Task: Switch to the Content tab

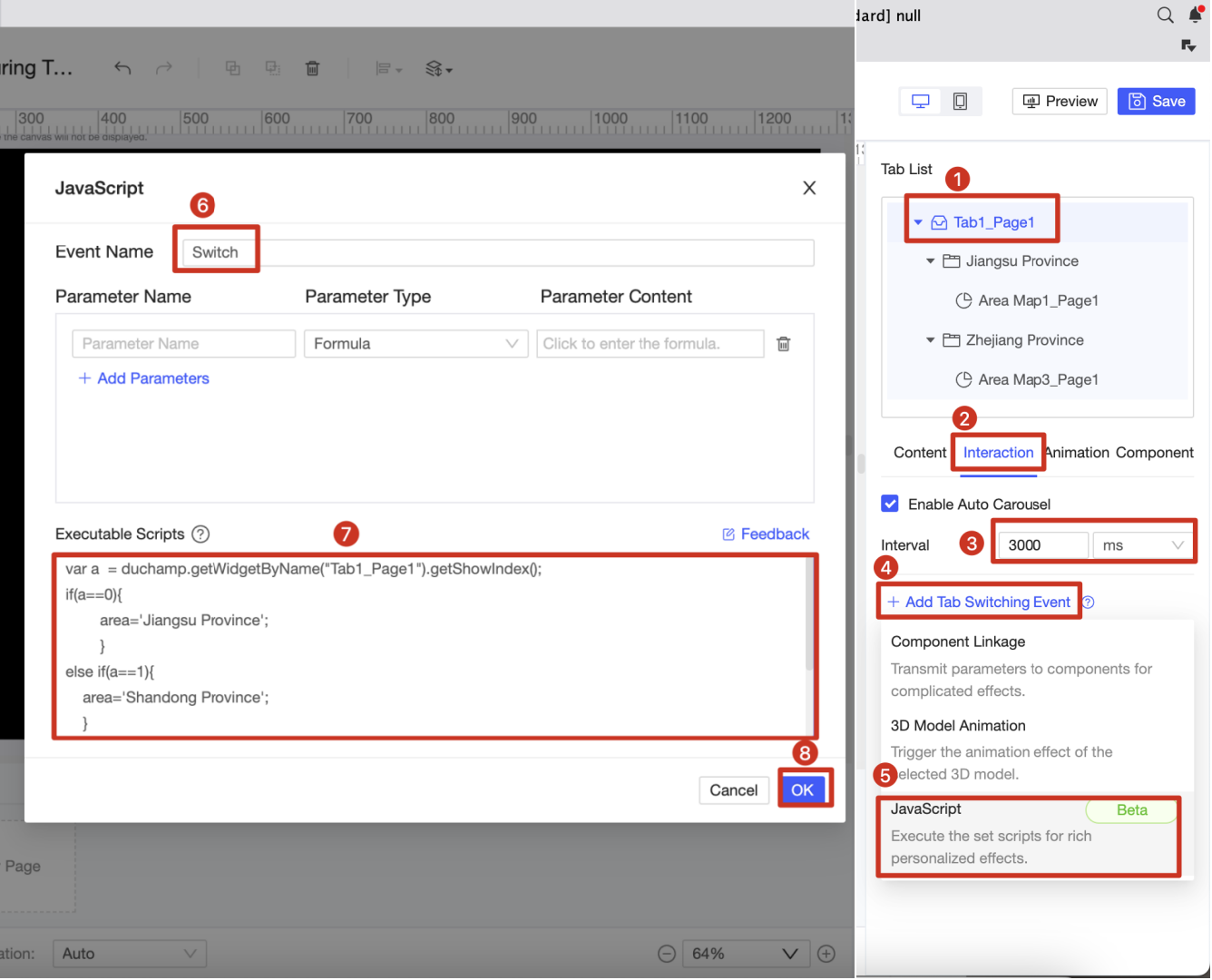Action: [x=920, y=453]
